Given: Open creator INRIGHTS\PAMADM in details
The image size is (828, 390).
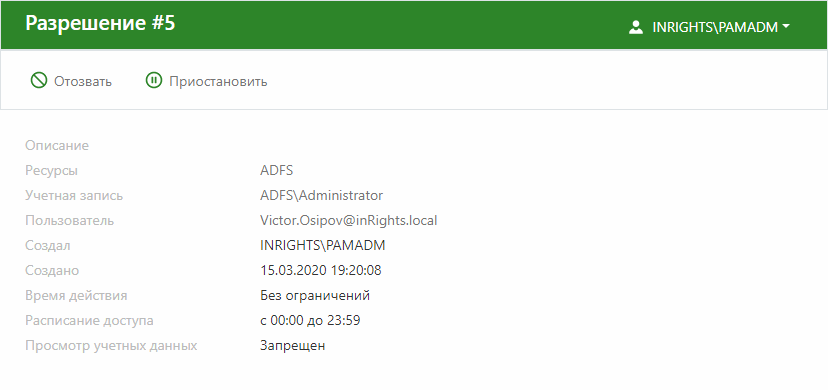Looking at the screenshot, I should tap(323, 245).
